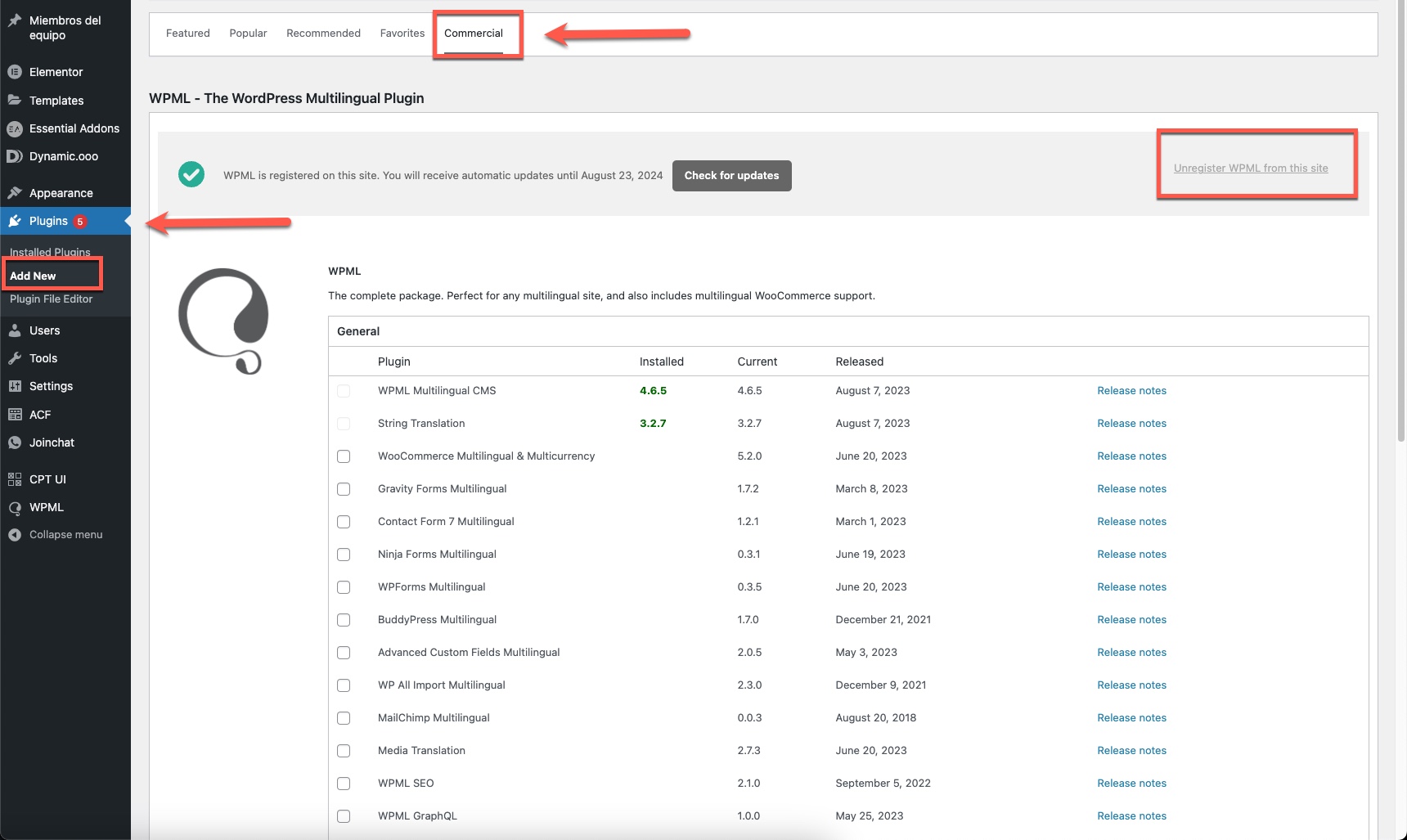The width and height of the screenshot is (1407, 840).
Task: Click the General table heading
Action: pos(358,331)
